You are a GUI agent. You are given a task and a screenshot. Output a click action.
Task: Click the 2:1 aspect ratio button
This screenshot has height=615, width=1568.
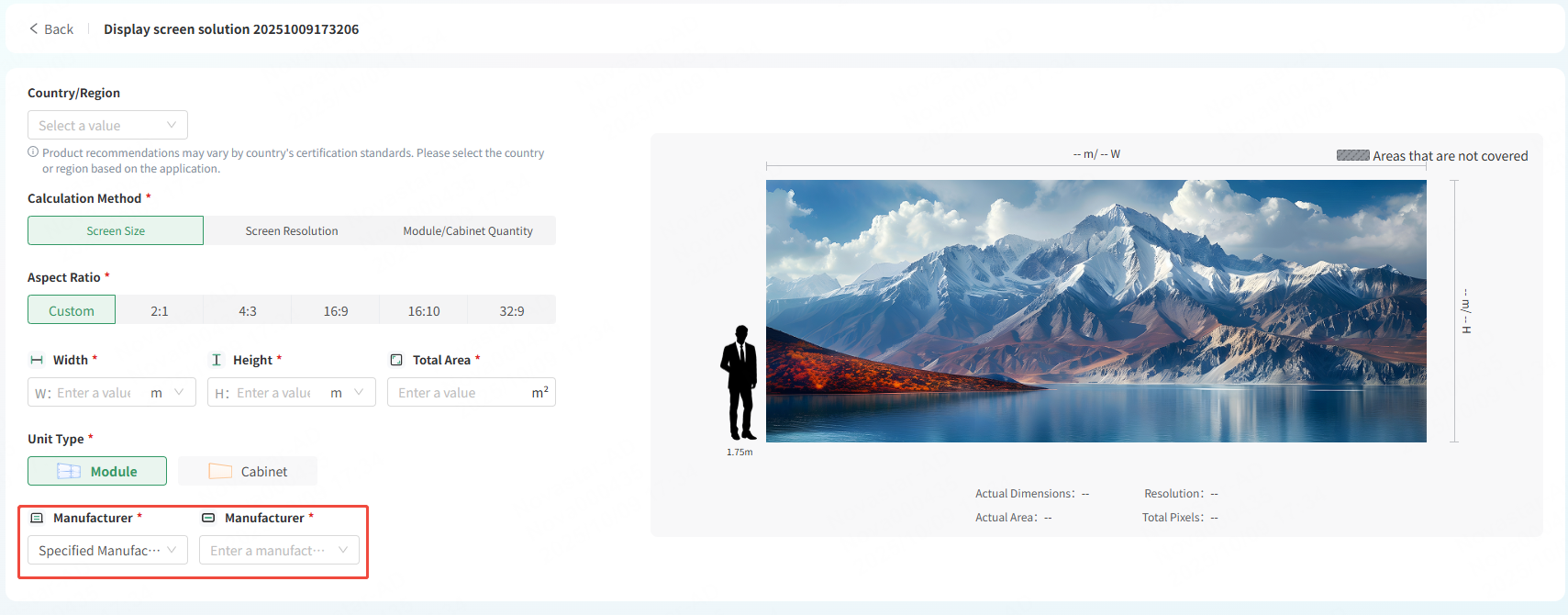click(x=160, y=310)
